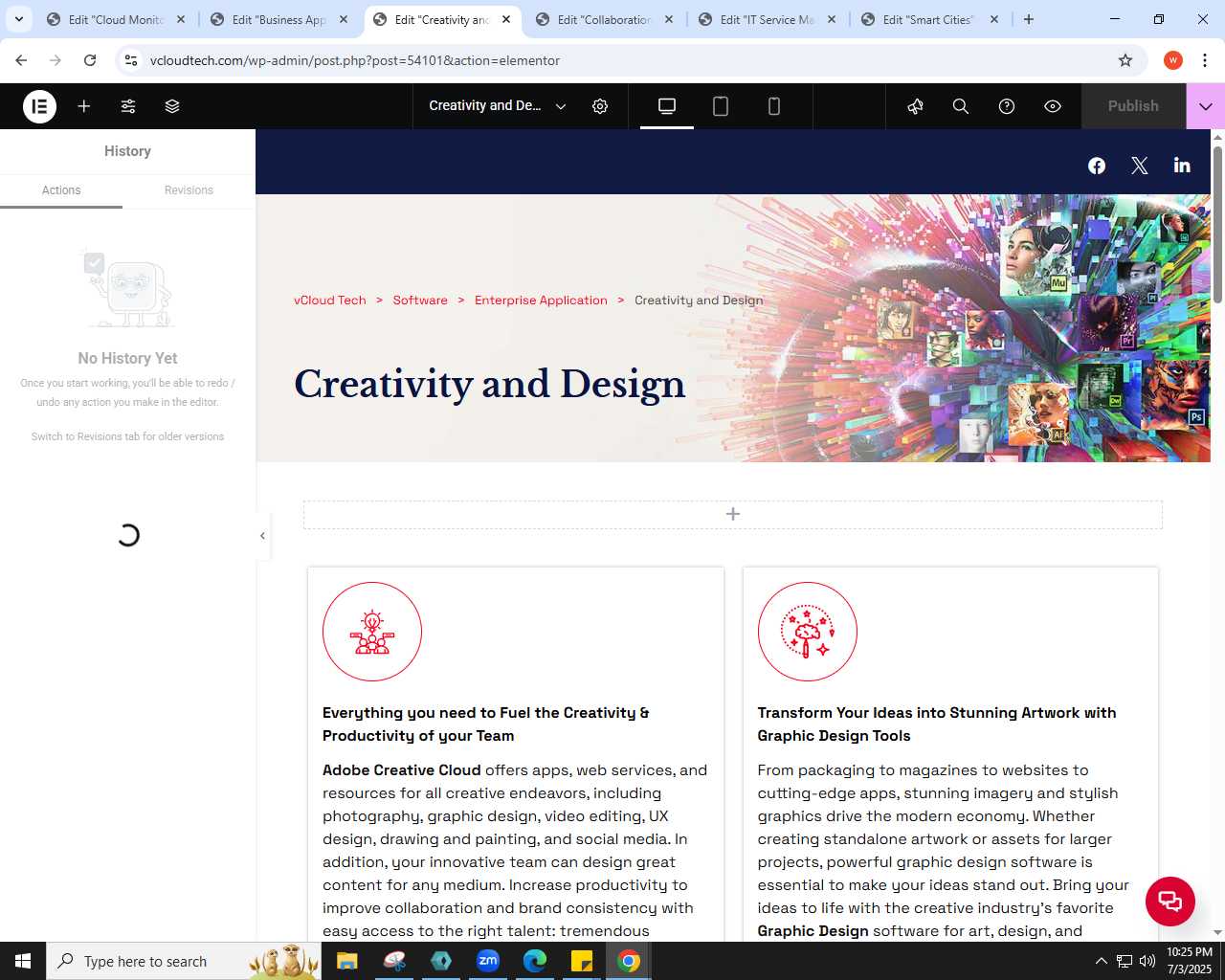Screen dimensions: 1225x980
Task: Switch to the Revisions tab
Action: [189, 190]
